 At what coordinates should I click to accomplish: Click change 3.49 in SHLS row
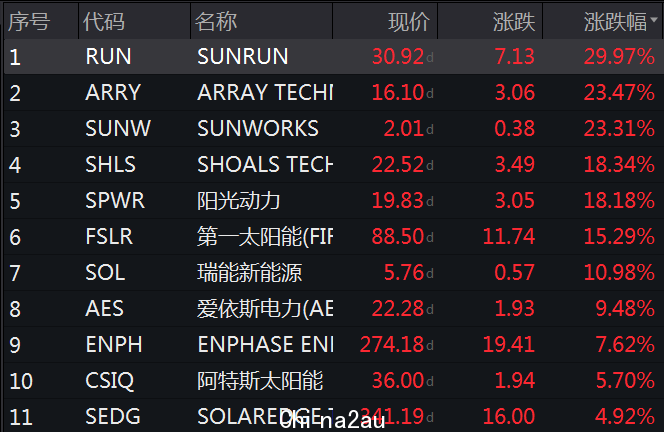pyautogui.click(x=515, y=164)
